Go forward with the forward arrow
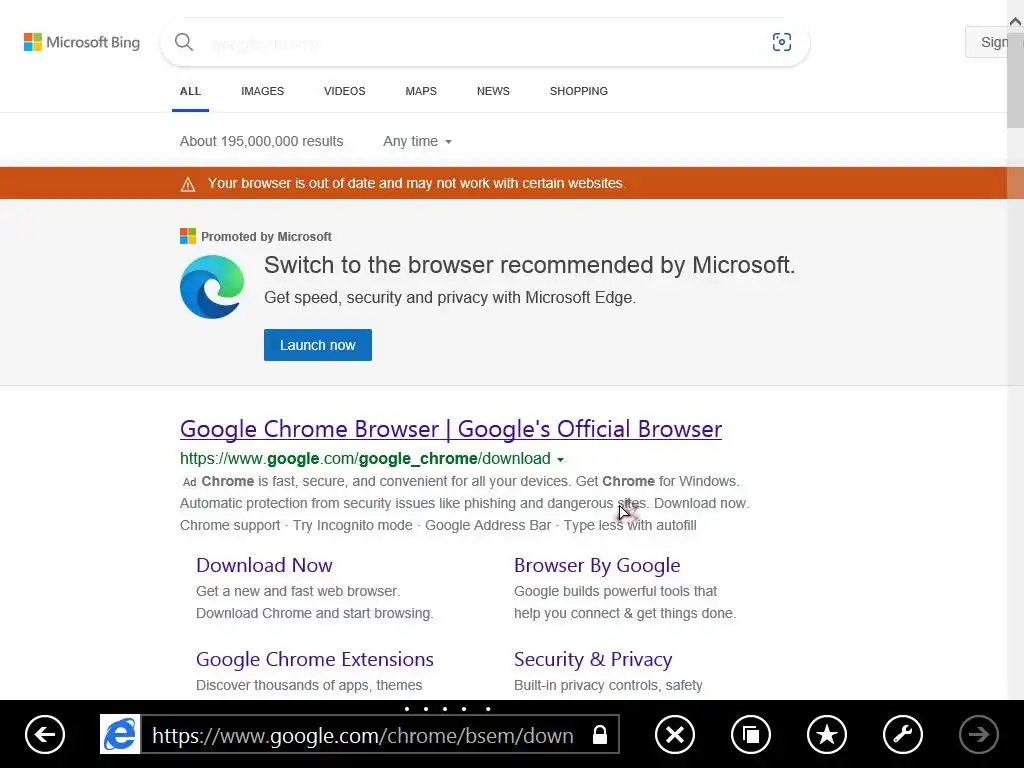The width and height of the screenshot is (1024, 768). pyautogui.click(x=979, y=735)
